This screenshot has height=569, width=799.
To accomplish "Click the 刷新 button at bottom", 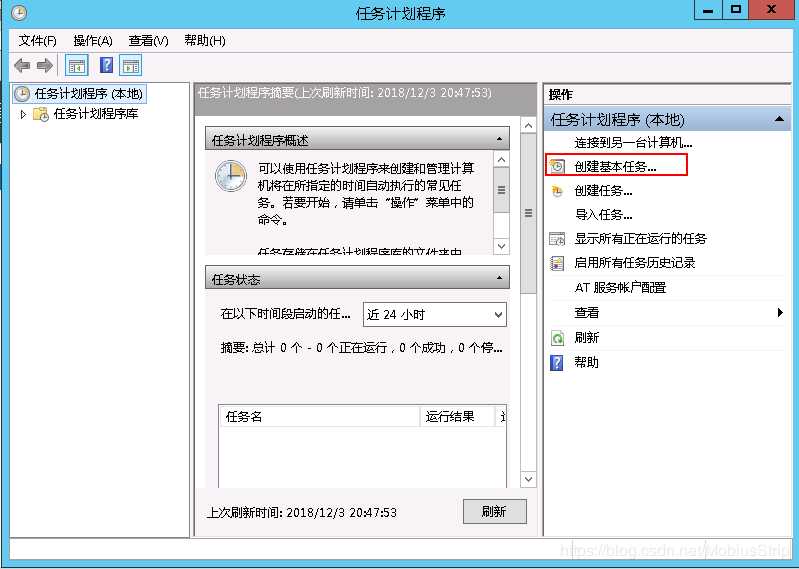I will pyautogui.click(x=494, y=511).
